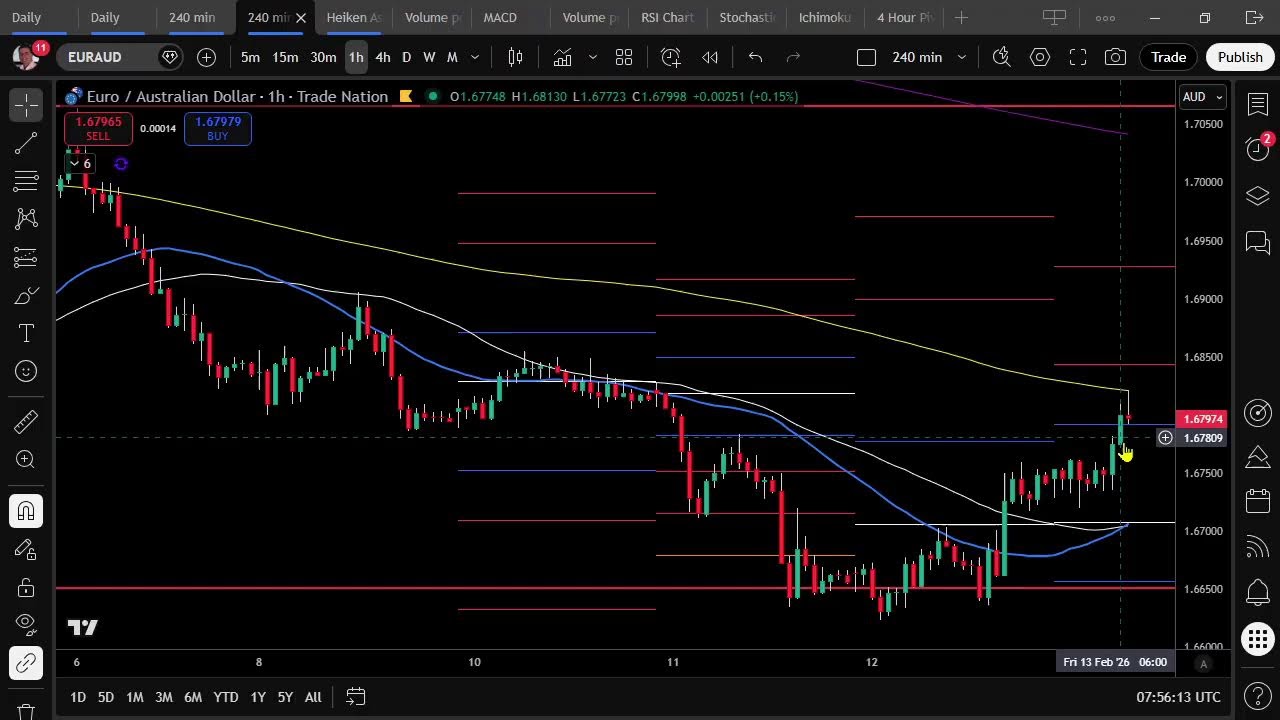Select the crosshair cursor tool

pos(26,104)
